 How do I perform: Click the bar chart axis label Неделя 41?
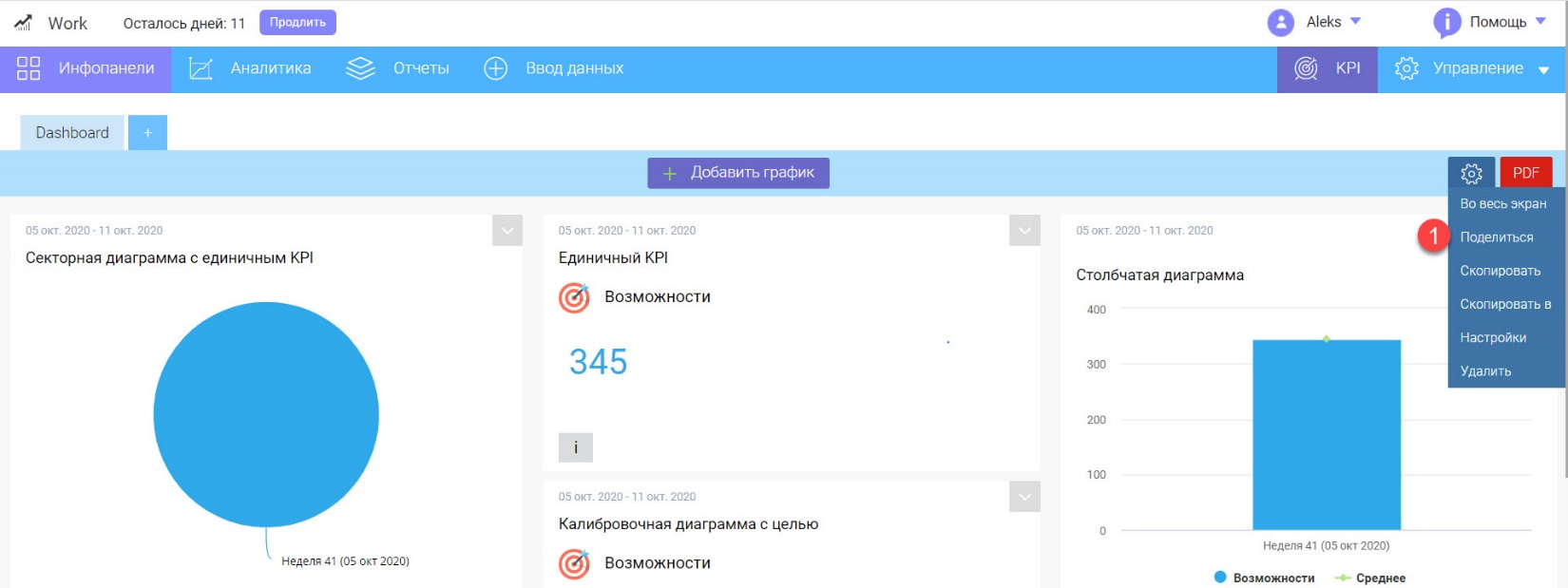tap(1326, 546)
